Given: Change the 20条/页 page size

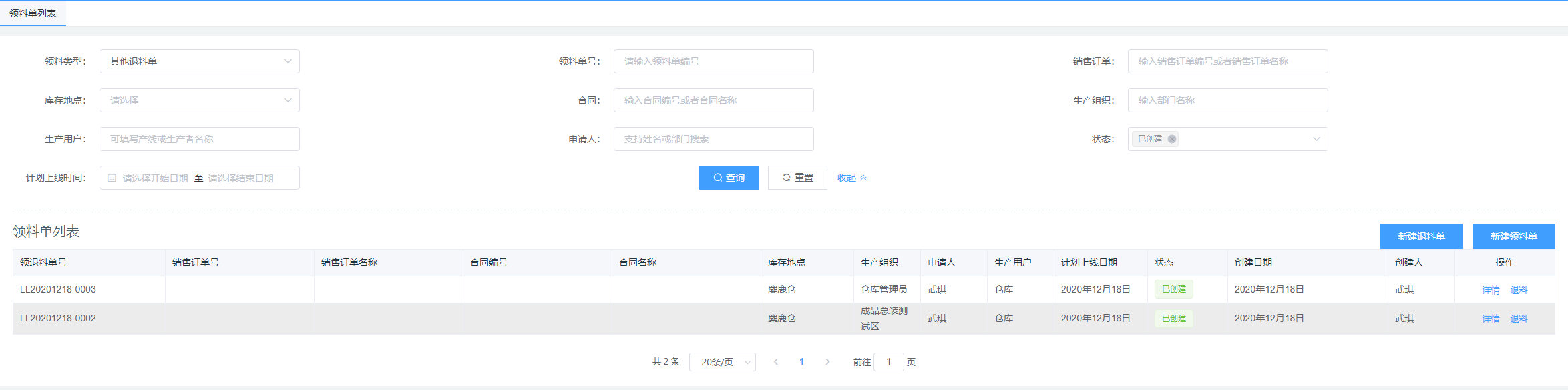Looking at the screenshot, I should click(x=722, y=362).
